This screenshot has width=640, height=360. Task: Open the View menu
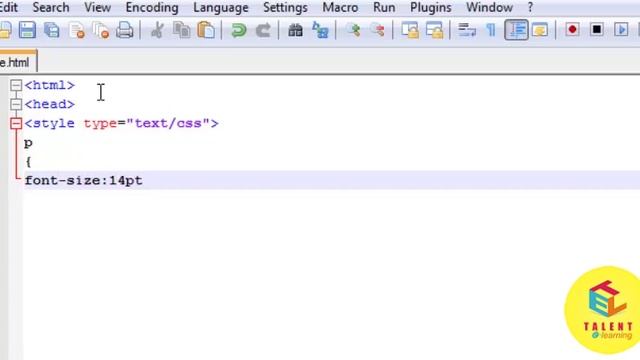(x=98, y=7)
